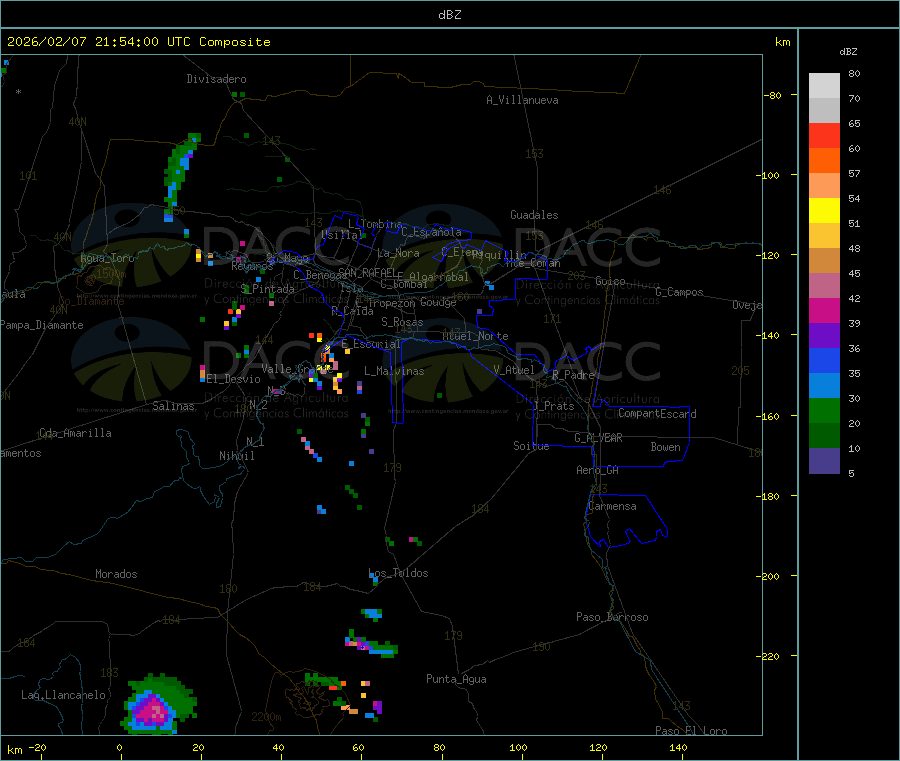The image size is (900, 761).
Task: Click the 'Soitue' map label
Action: pos(531,446)
